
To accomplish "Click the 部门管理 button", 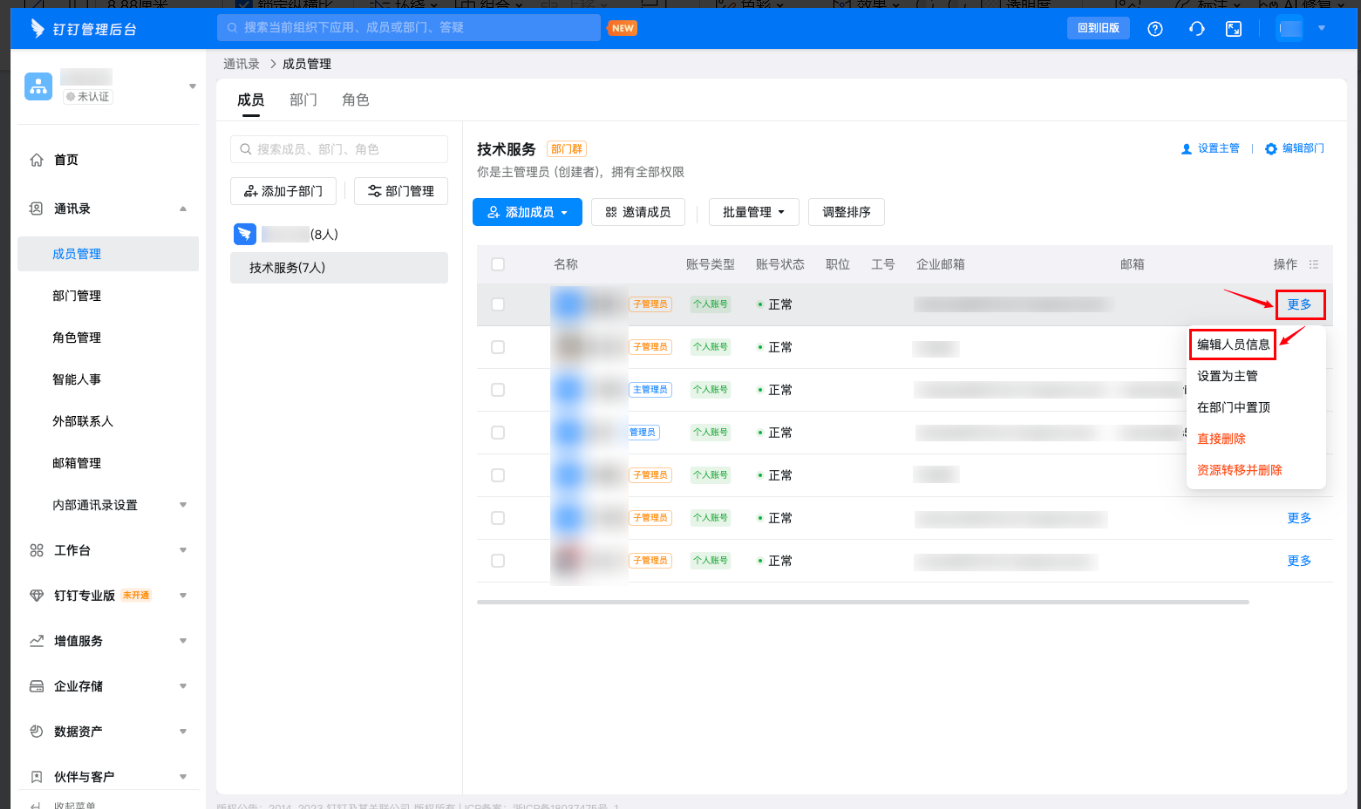I will tap(401, 191).
